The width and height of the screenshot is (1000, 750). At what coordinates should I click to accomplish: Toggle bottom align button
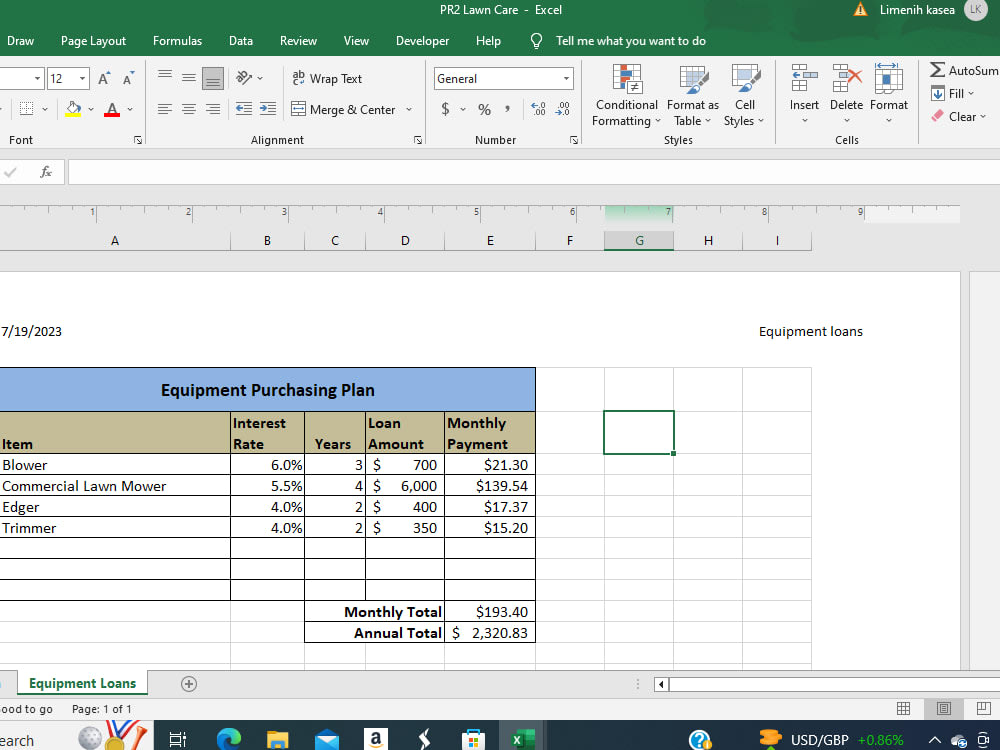(213, 78)
